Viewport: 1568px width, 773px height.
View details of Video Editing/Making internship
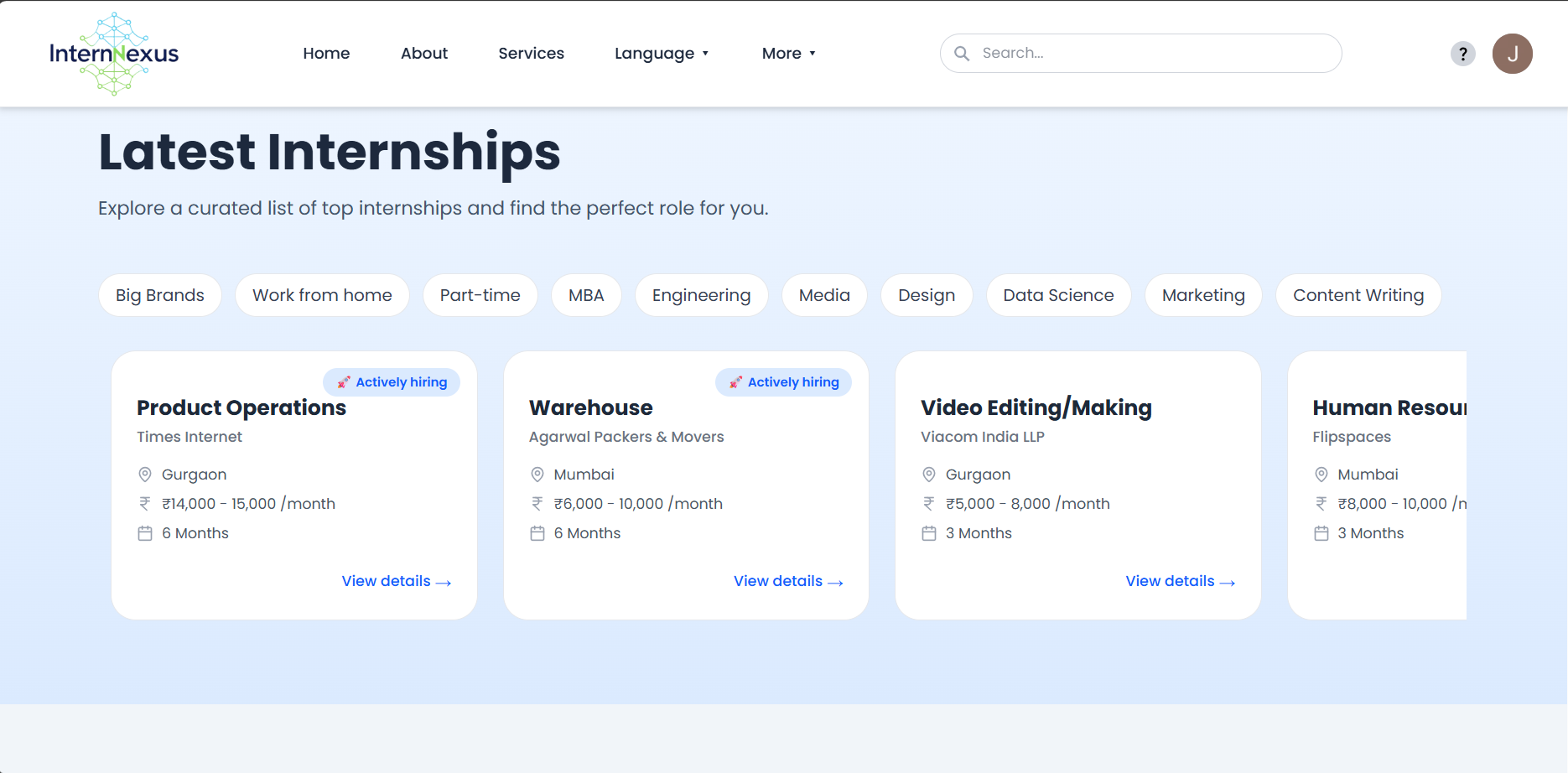[1181, 581]
